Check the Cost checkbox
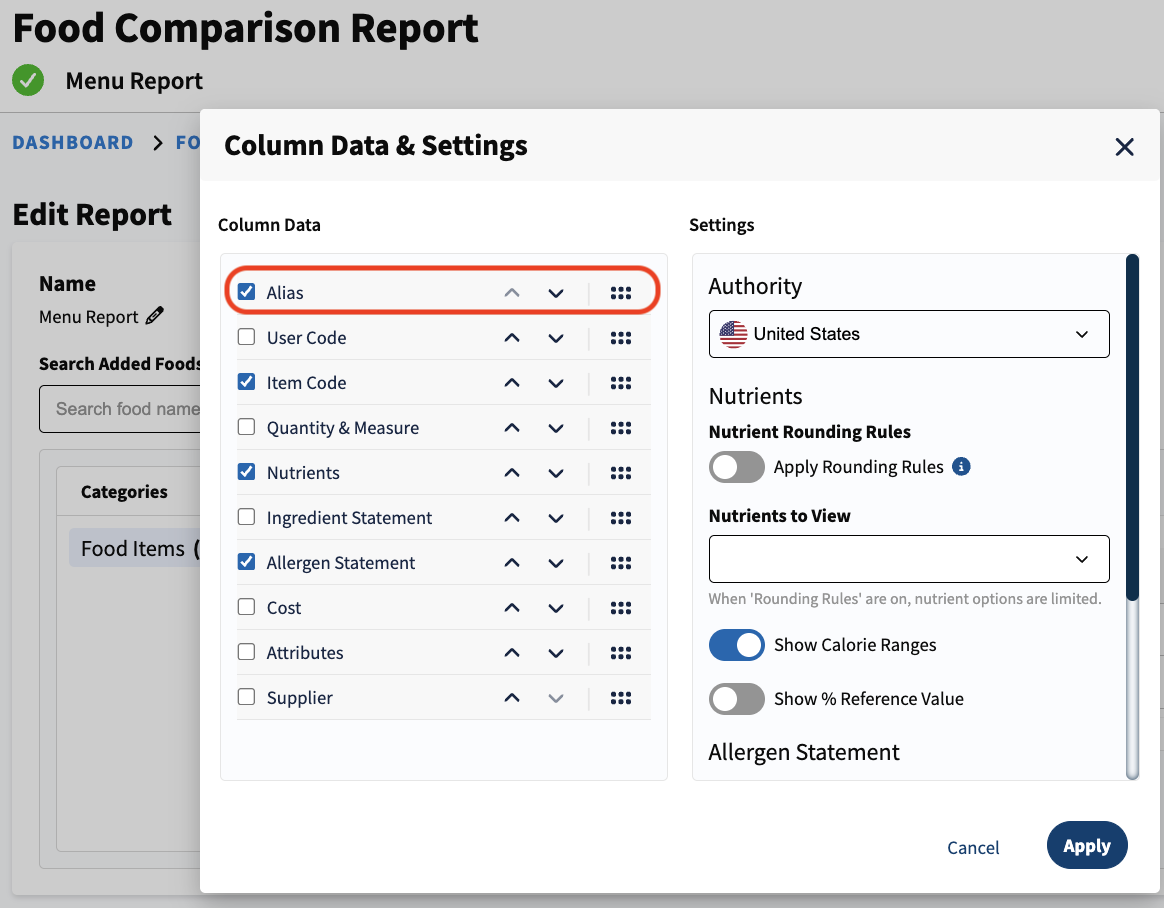The height and width of the screenshot is (908, 1164). [246, 607]
